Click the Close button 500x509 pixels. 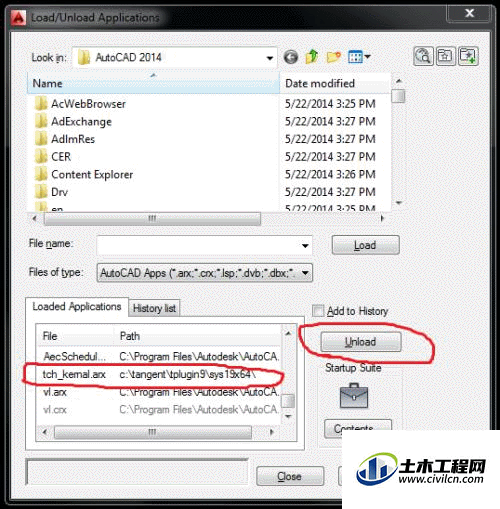pyautogui.click(x=290, y=476)
